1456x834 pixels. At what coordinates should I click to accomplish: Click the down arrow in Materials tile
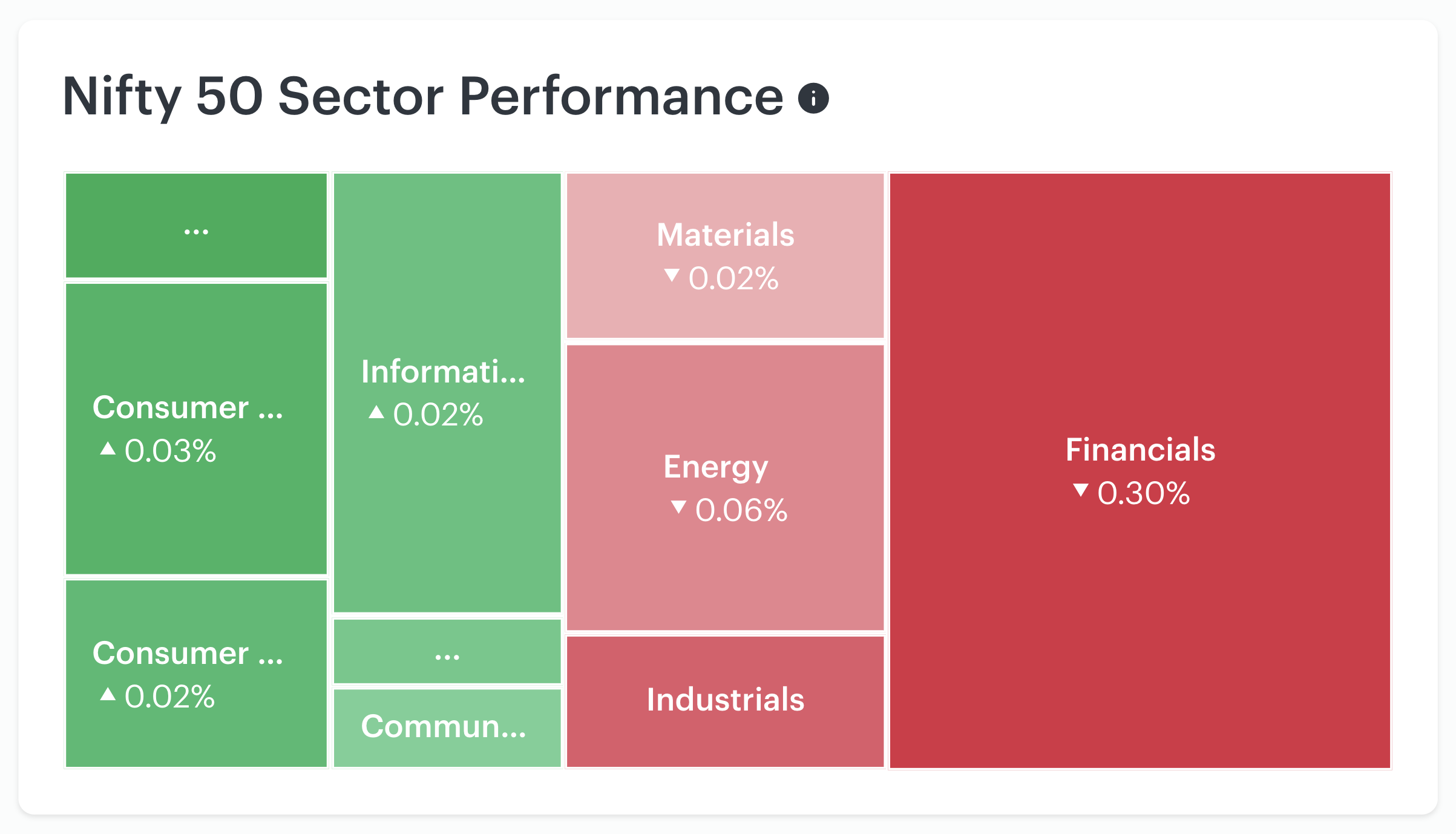(x=672, y=275)
